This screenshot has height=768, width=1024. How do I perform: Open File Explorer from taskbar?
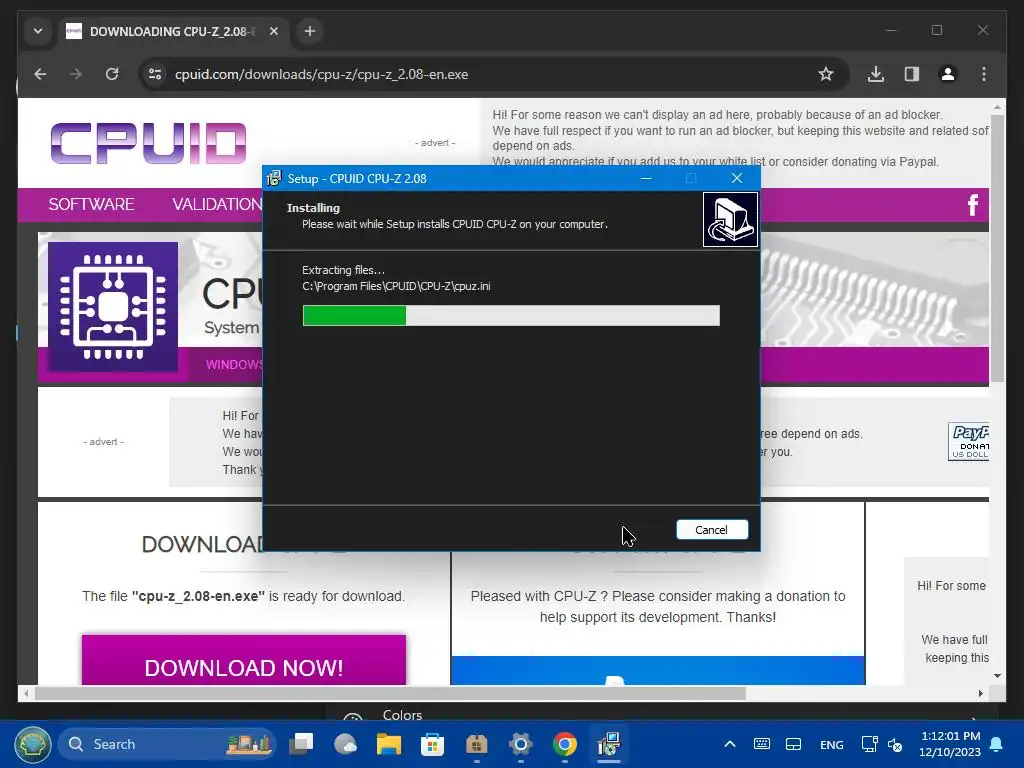[389, 744]
